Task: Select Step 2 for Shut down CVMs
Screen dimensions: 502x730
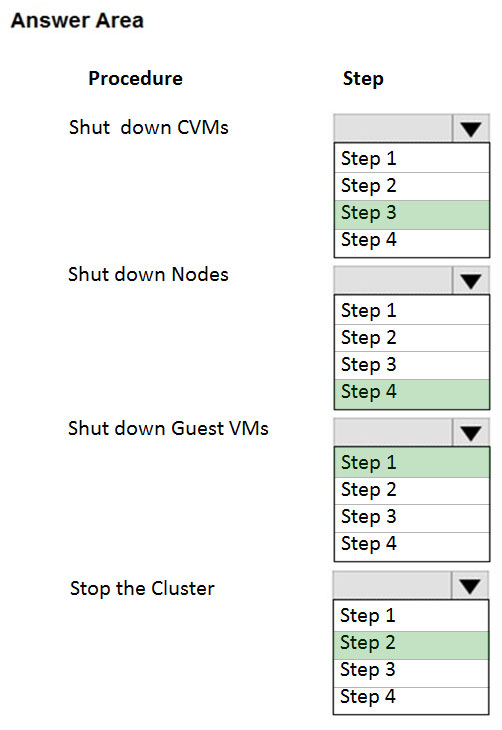Action: 412,186
